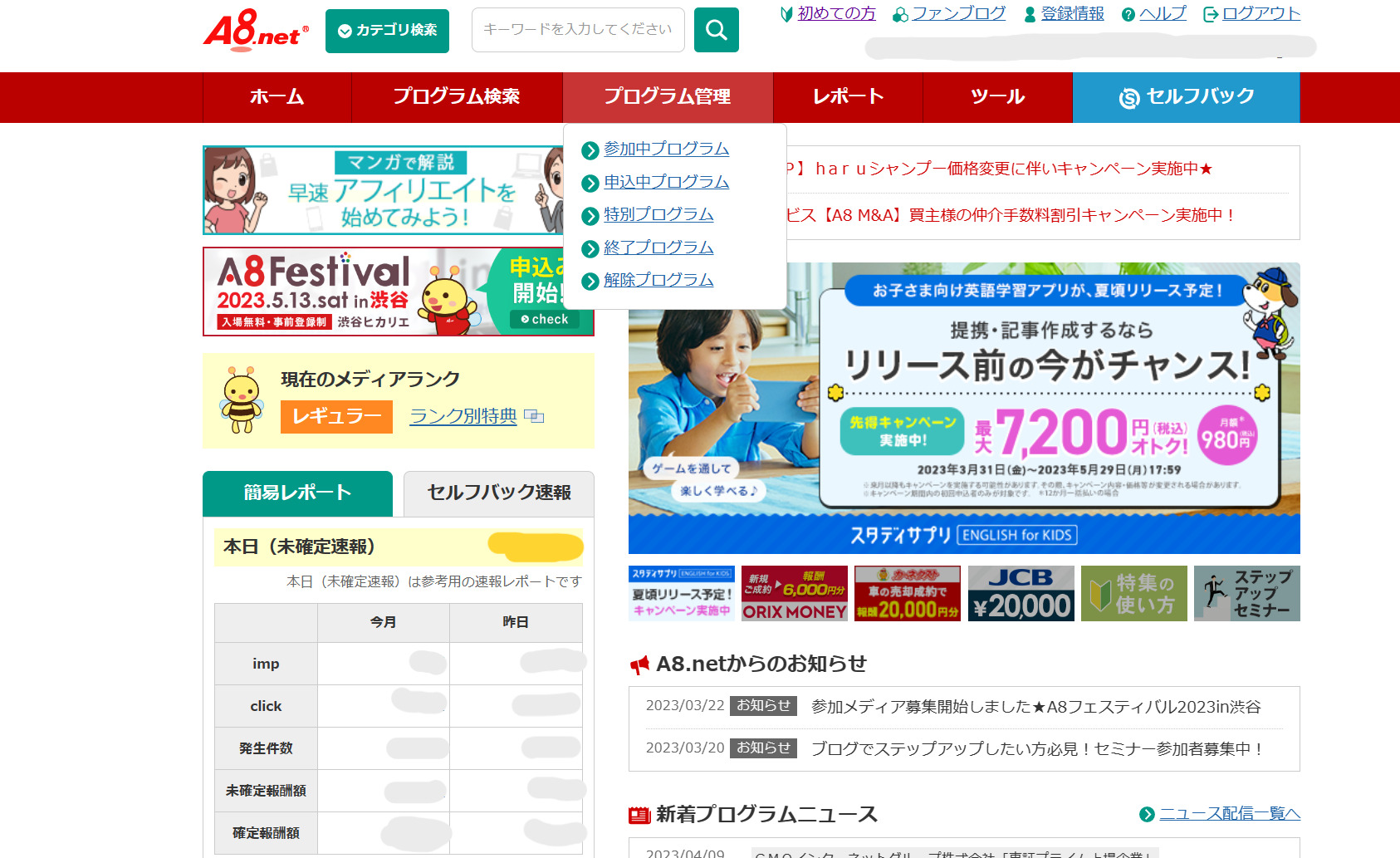Switch to the セルフバック速報 tab
Viewport: 1400px width, 858px height.
(497, 491)
